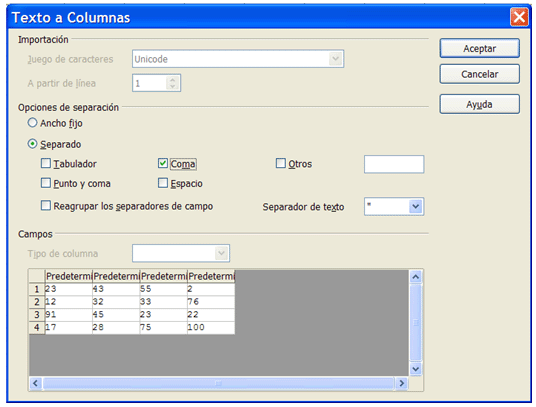Tick the Otros separator checkbox
This screenshot has height=407, width=536.
click(281, 163)
